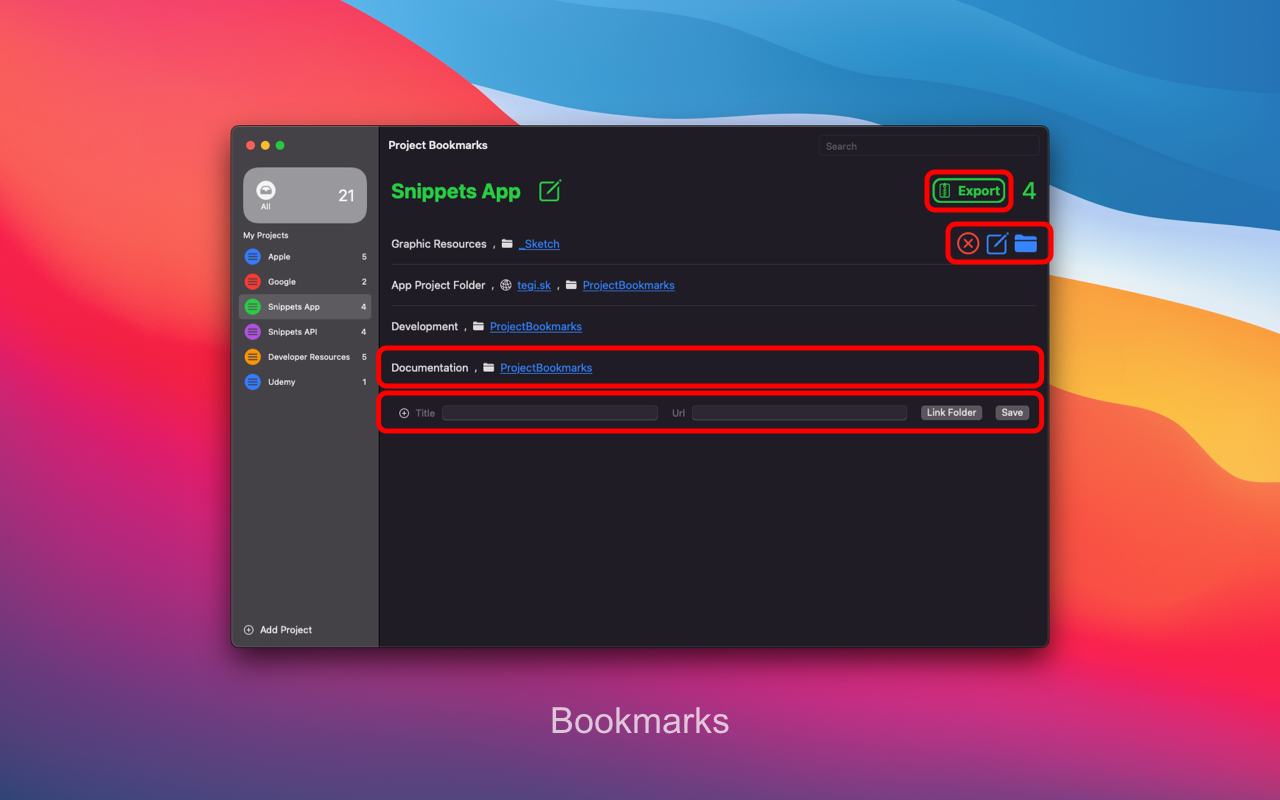Viewport: 1280px width, 800px height.
Task: Focus the Url input field
Action: (x=799, y=413)
